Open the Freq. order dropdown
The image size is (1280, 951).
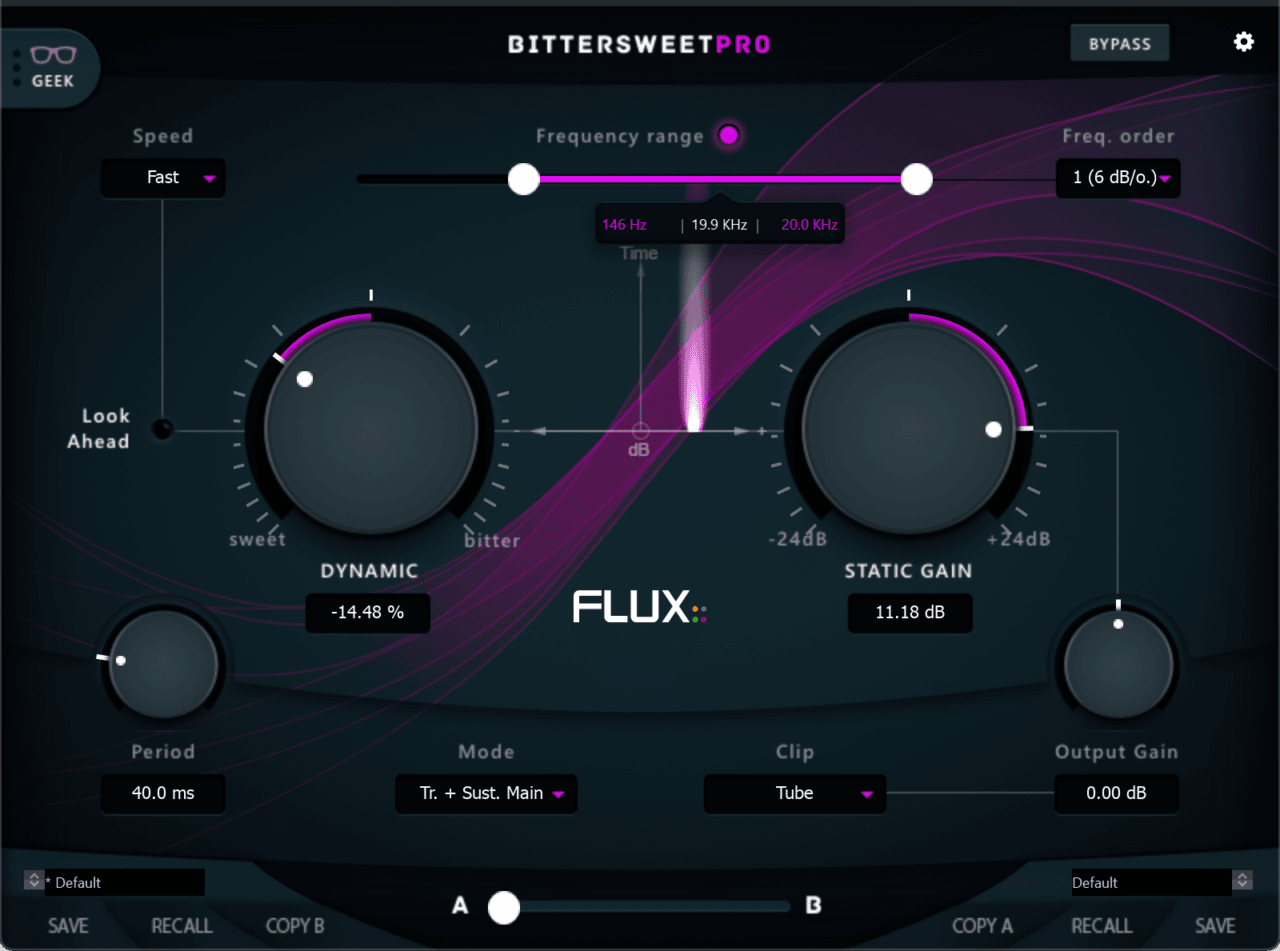(x=1118, y=178)
